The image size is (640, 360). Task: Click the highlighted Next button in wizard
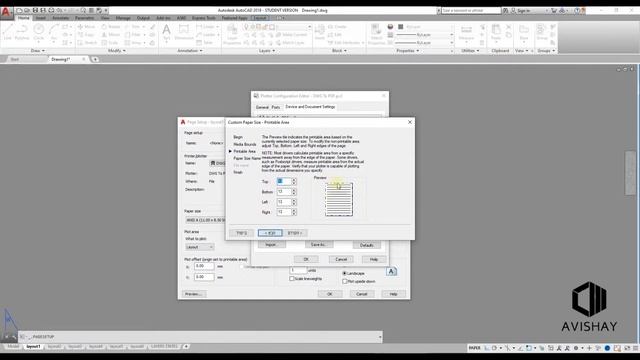(x=270, y=233)
